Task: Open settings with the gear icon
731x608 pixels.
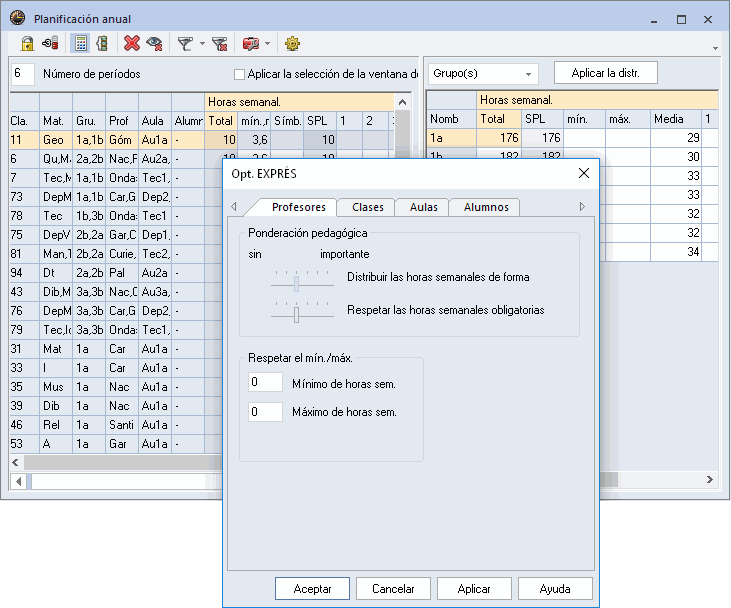Action: (x=292, y=44)
